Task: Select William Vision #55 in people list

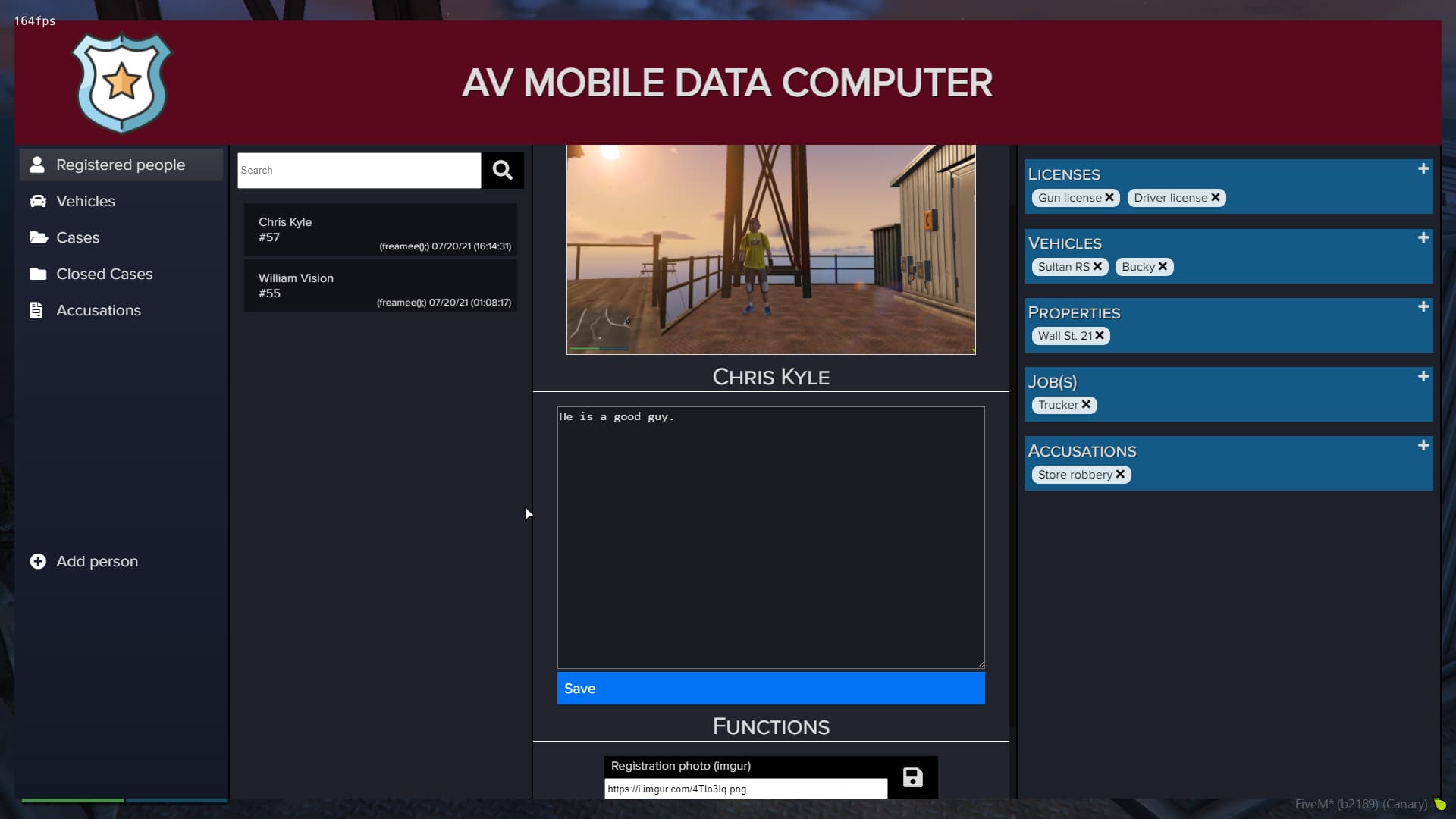Action: [x=381, y=286]
